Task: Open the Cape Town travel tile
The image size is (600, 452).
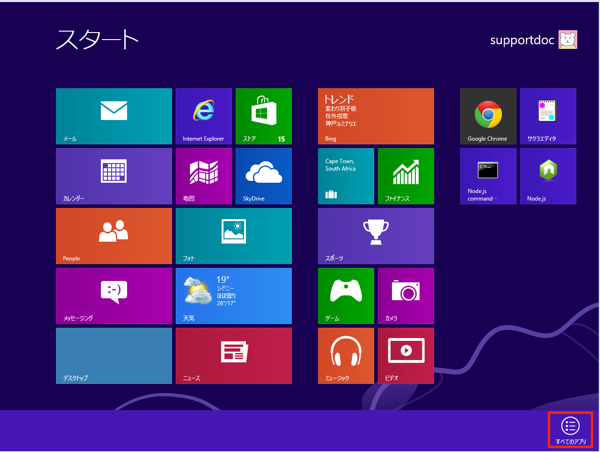Action: [x=346, y=176]
